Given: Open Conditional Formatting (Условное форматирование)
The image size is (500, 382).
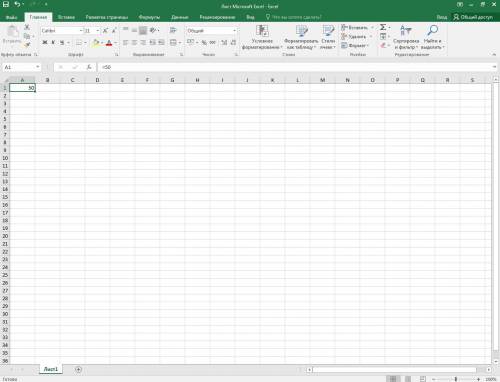Looking at the screenshot, I should 262,37.
